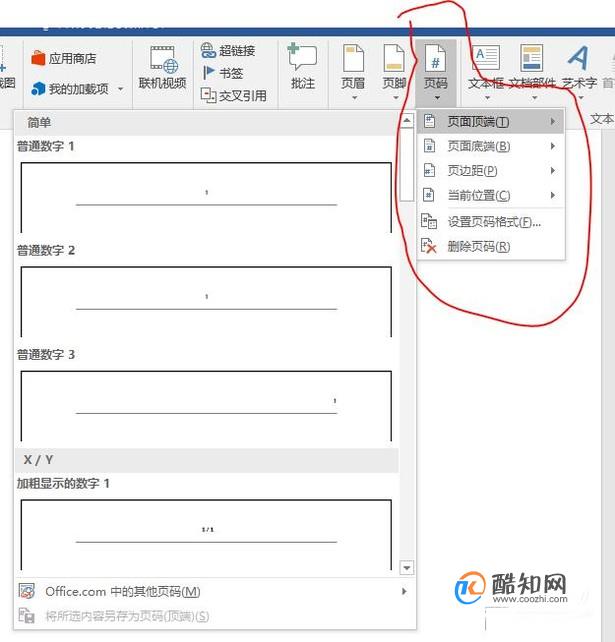Screen dimensions: 615x642
Task: Pick the 普通数字 1 page number thumbnail
Action: pyautogui.click(x=206, y=197)
